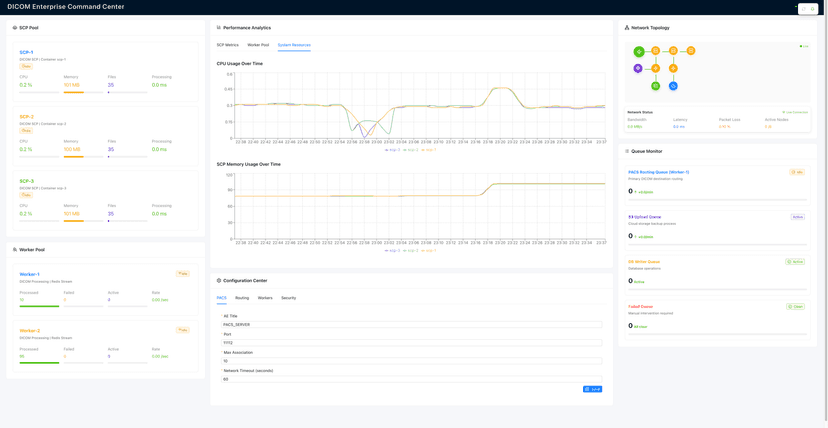This screenshot has height=428, width=828.
Task: Click the large green topology node
Action: coord(638,51)
